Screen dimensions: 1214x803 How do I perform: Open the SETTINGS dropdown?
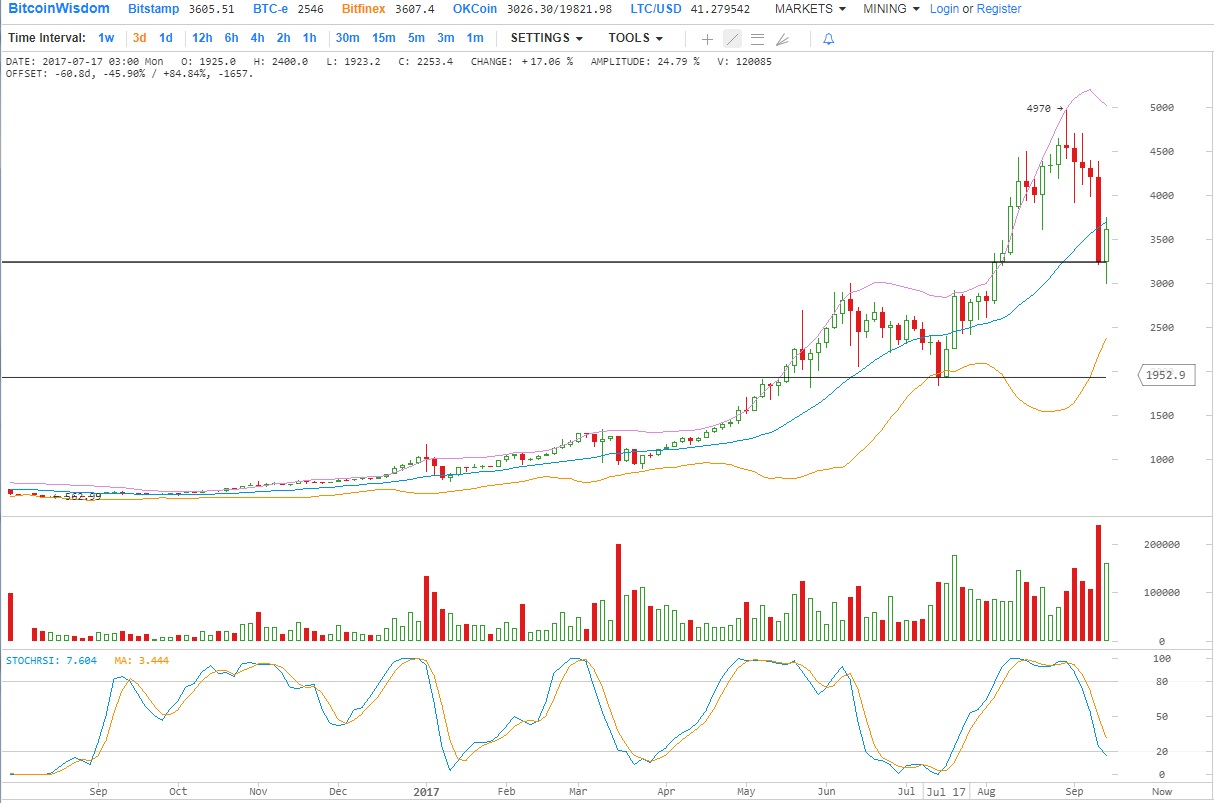tap(546, 38)
